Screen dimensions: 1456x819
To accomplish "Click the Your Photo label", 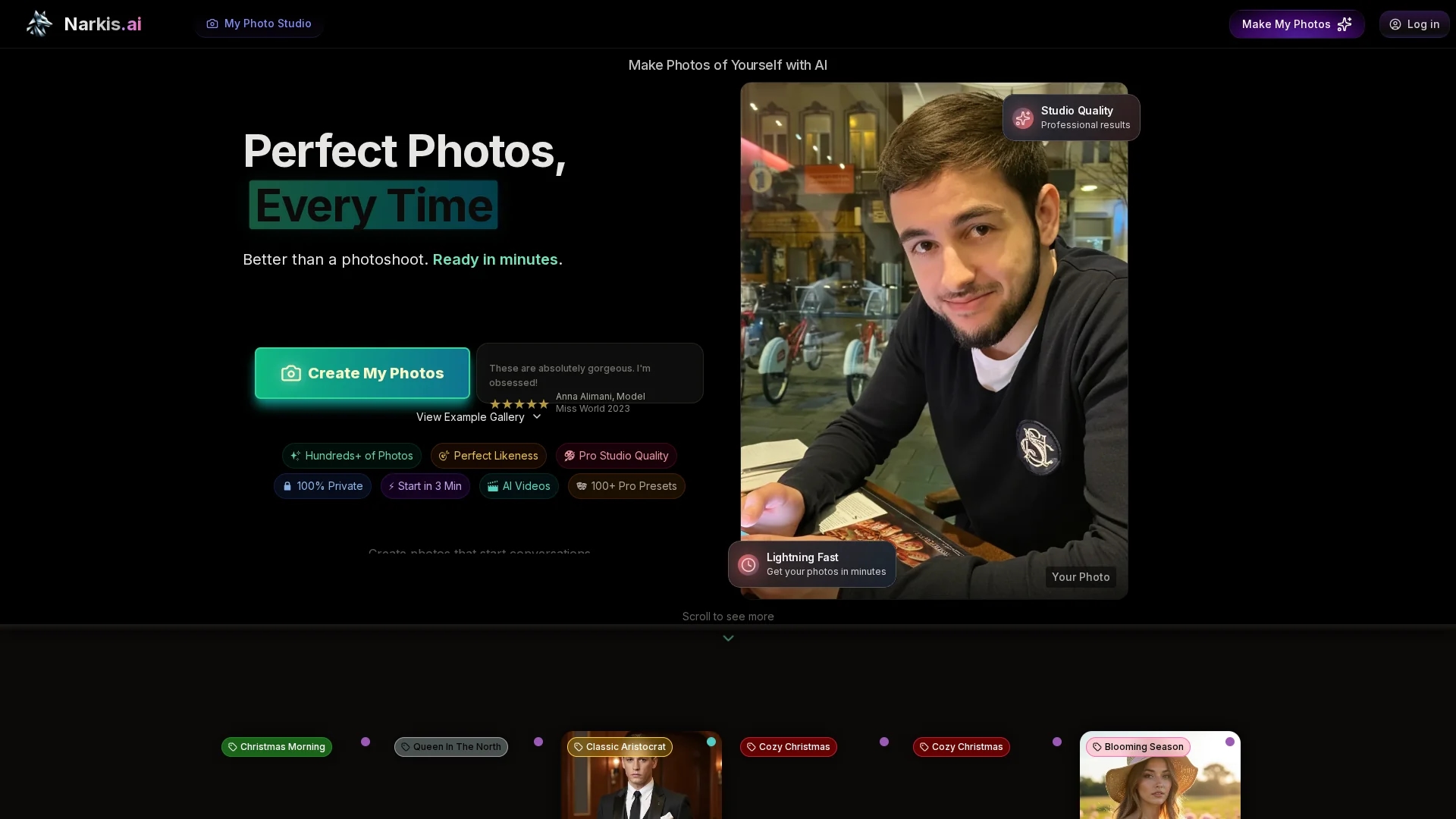I will tap(1081, 577).
